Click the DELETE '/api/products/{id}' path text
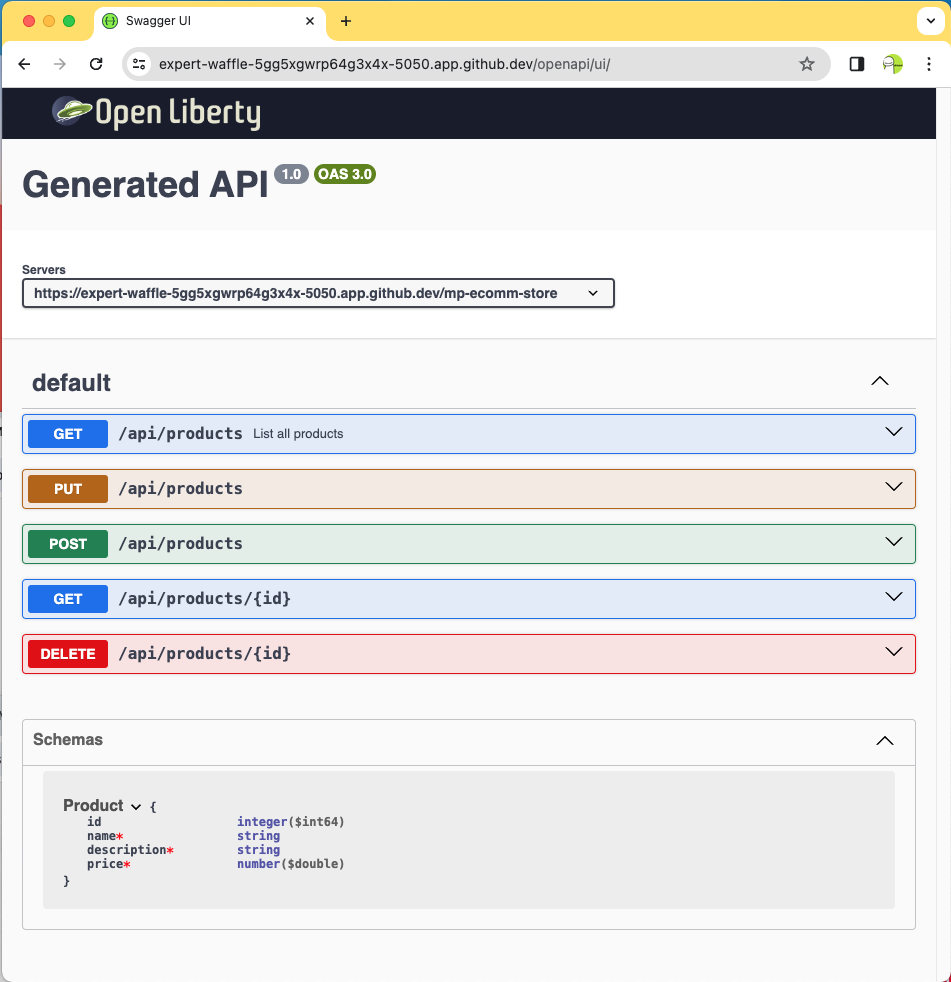This screenshot has width=951, height=982. coord(205,654)
